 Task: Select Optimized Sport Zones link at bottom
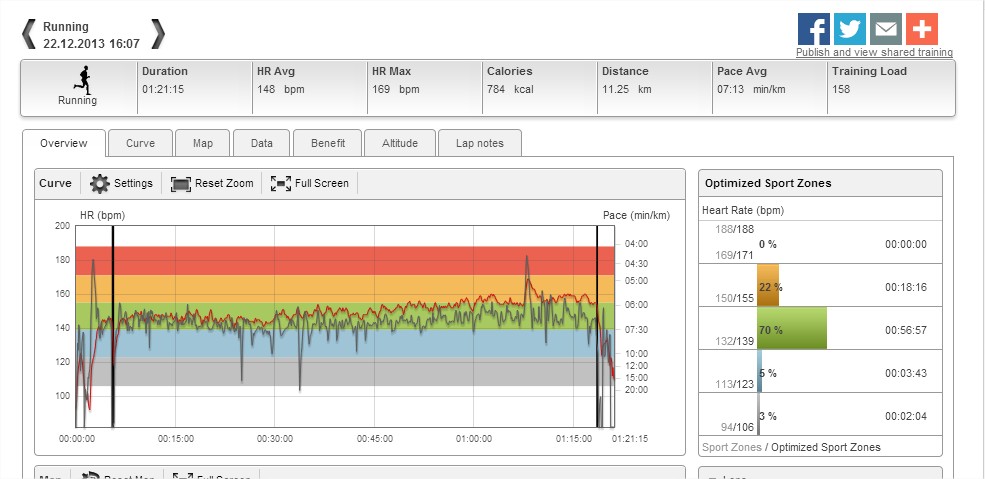(x=826, y=447)
